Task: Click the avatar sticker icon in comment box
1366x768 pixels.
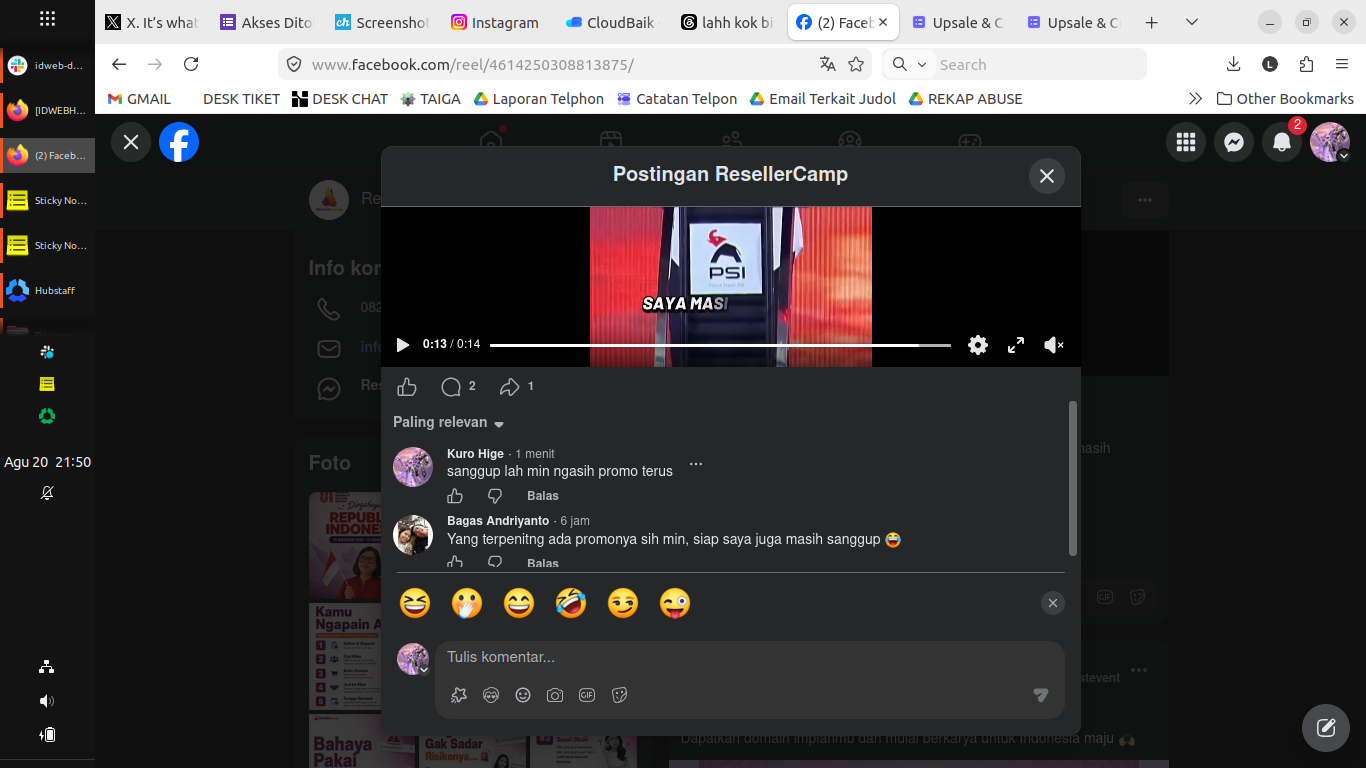Action: click(491, 695)
